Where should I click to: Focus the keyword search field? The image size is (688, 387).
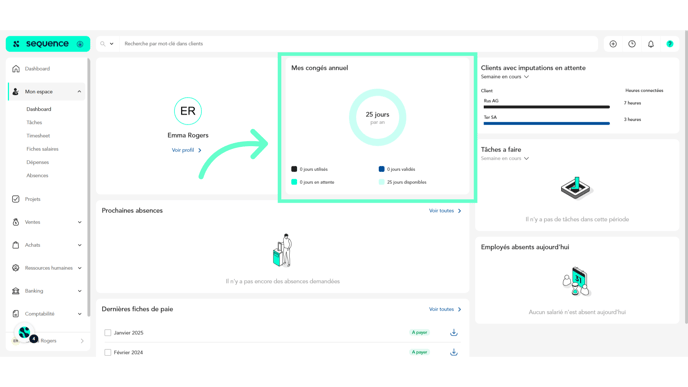[358, 44]
